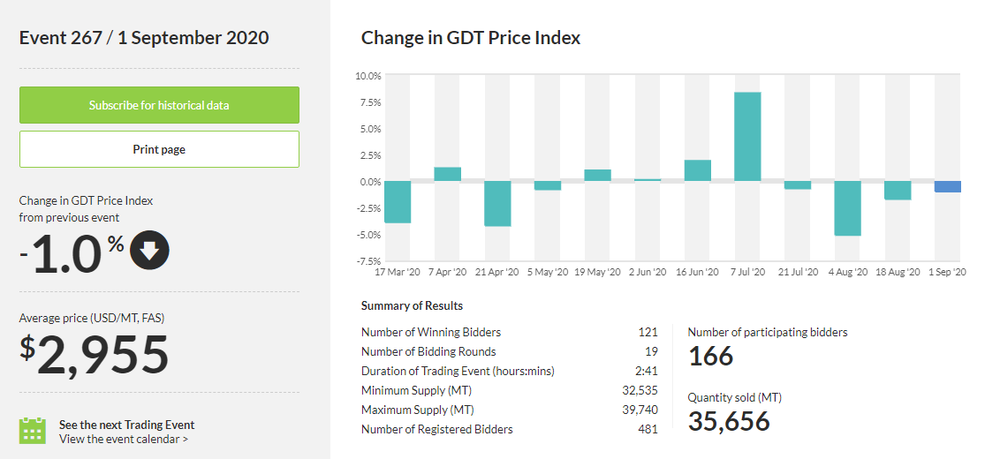Click the 19 May '20 chart bar
Screen dimensions: 1000x459
[597, 176]
